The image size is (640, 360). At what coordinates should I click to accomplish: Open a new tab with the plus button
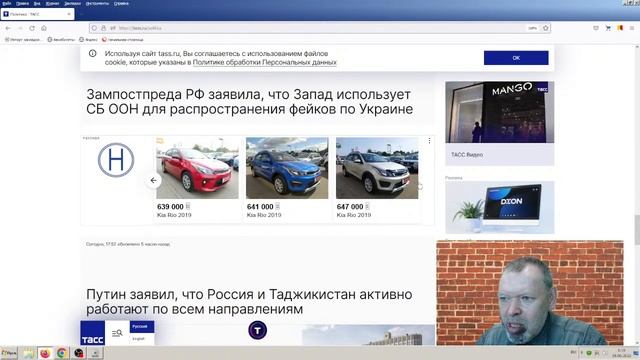pos(81,14)
